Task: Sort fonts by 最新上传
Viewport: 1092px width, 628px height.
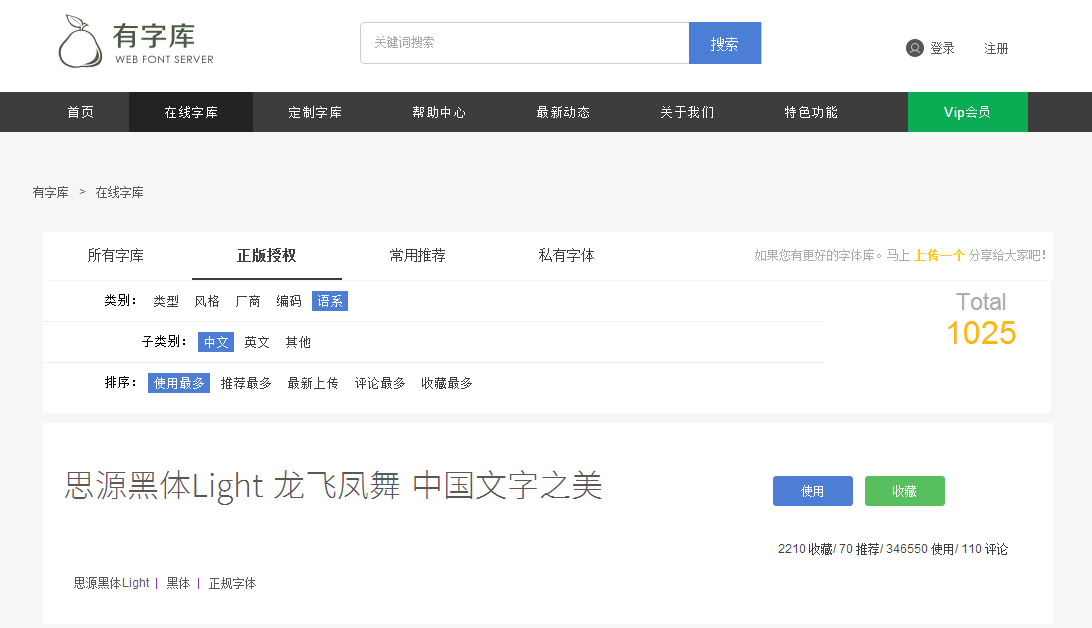Action: pyautogui.click(x=313, y=383)
